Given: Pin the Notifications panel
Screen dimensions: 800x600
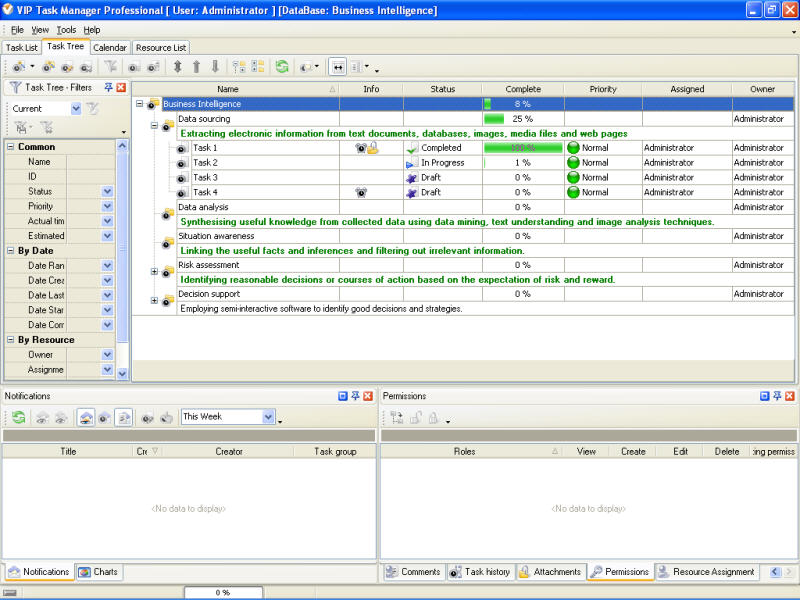Looking at the screenshot, I should (355, 396).
